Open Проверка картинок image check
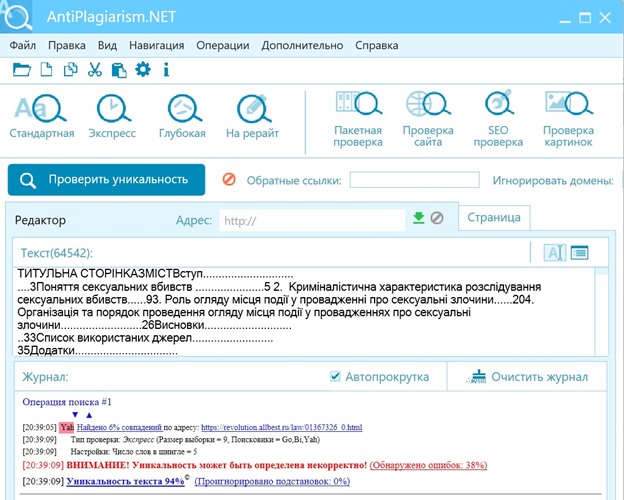Viewport: 624px width, 500px height. tap(568, 119)
